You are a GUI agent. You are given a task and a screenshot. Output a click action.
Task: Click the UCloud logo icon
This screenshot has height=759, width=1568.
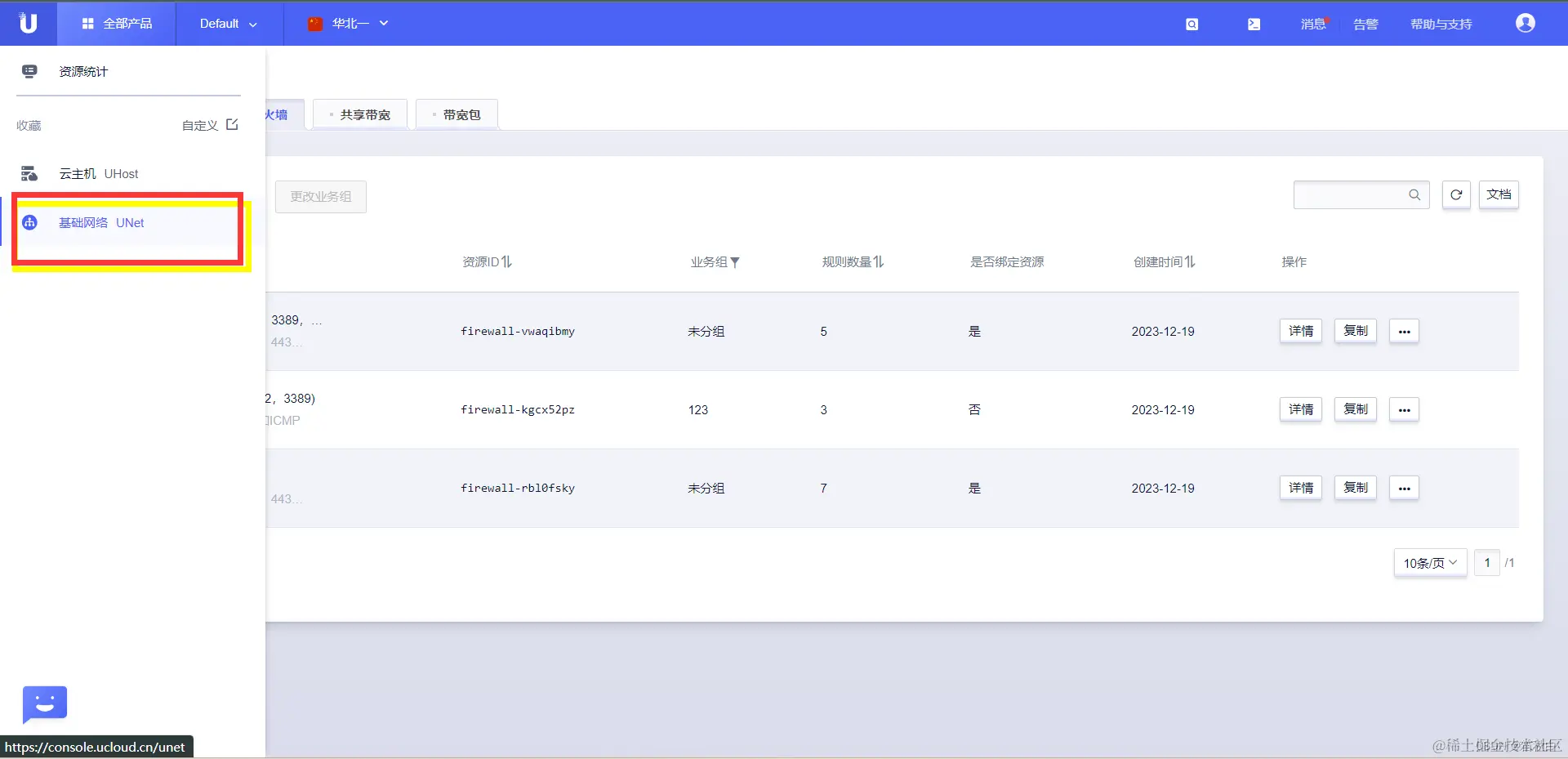pyautogui.click(x=28, y=23)
